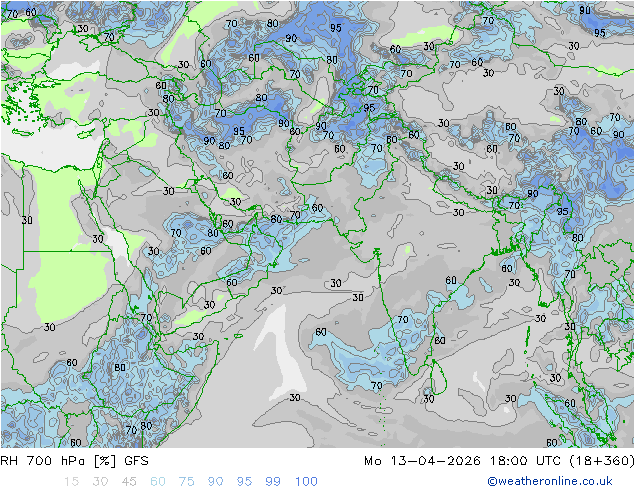
Task: Pick the 95 value in the legend scale
Action: pos(244,482)
